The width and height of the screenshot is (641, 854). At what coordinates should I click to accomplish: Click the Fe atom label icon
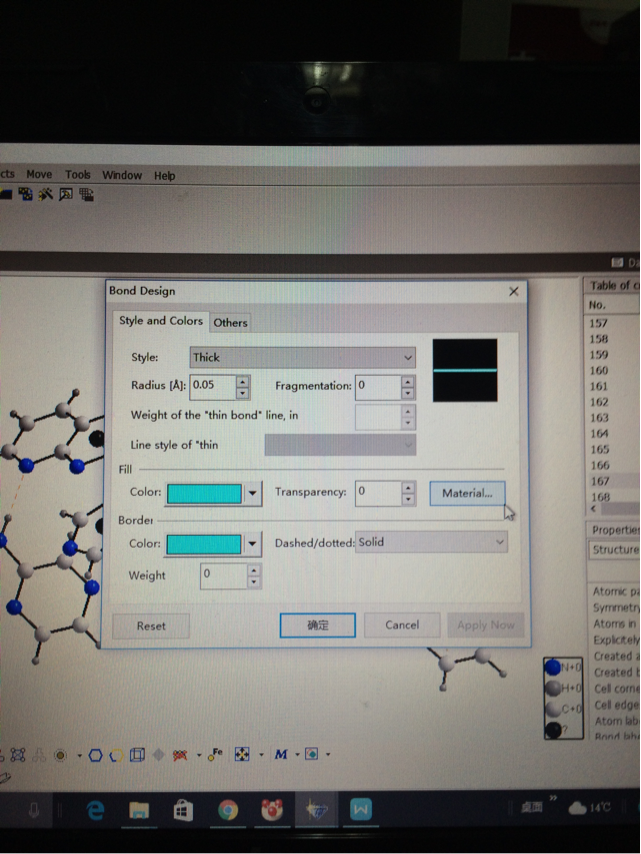pyautogui.click(x=215, y=754)
